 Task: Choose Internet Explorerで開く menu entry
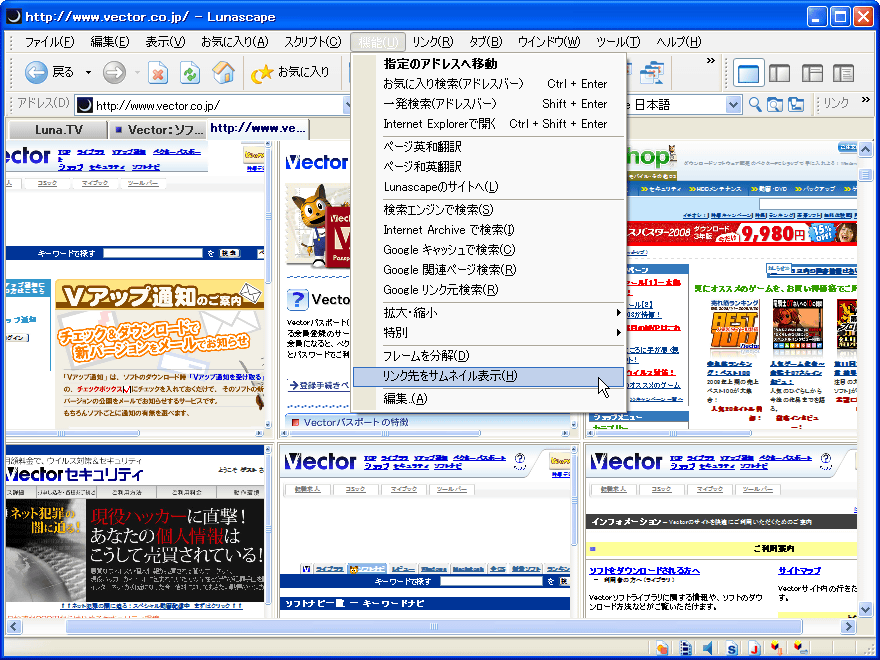(488, 124)
